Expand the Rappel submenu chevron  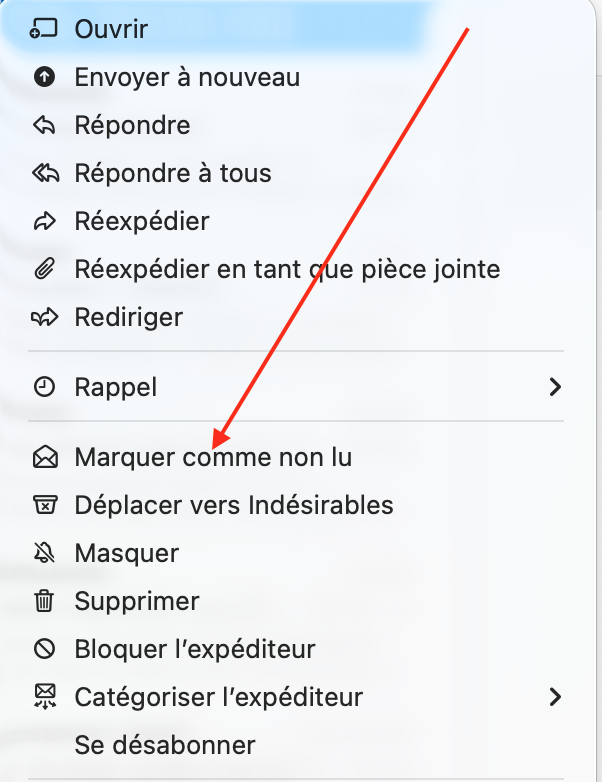556,387
